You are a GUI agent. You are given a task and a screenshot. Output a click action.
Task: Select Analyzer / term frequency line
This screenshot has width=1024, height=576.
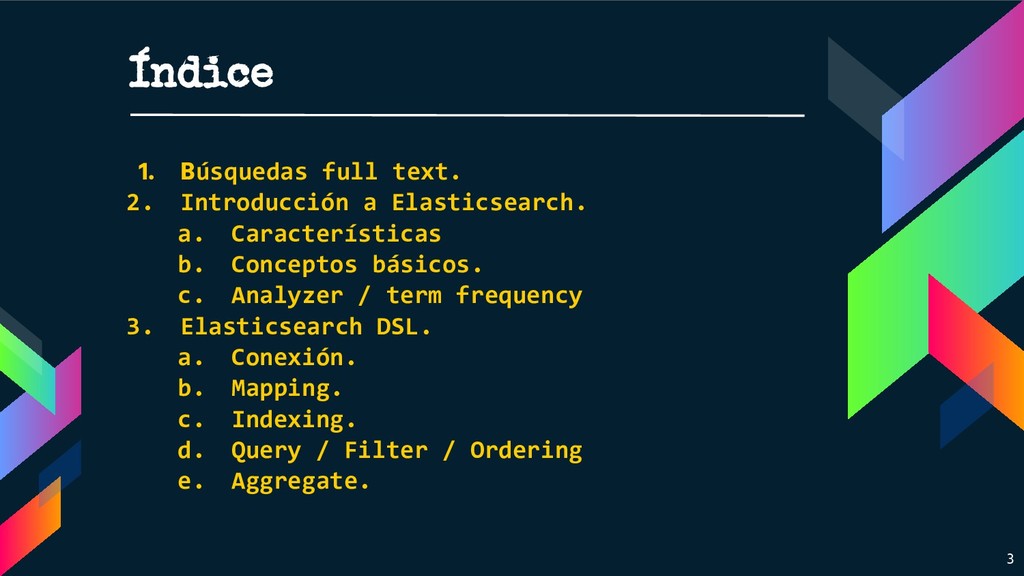tap(406, 296)
